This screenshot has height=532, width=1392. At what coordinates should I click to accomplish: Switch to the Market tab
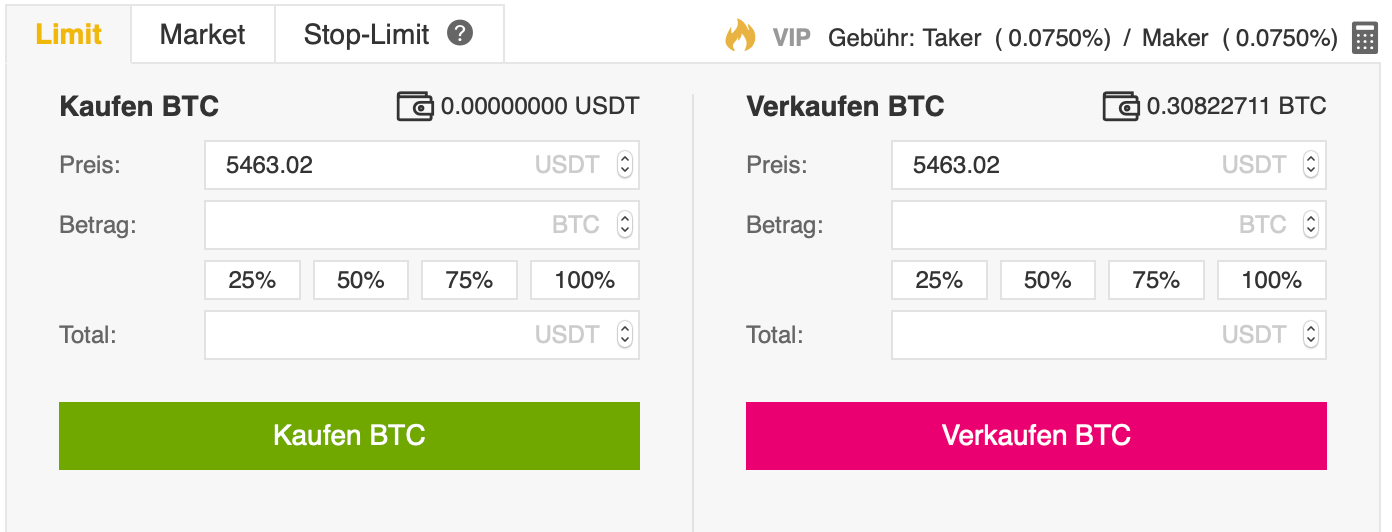pos(202,34)
